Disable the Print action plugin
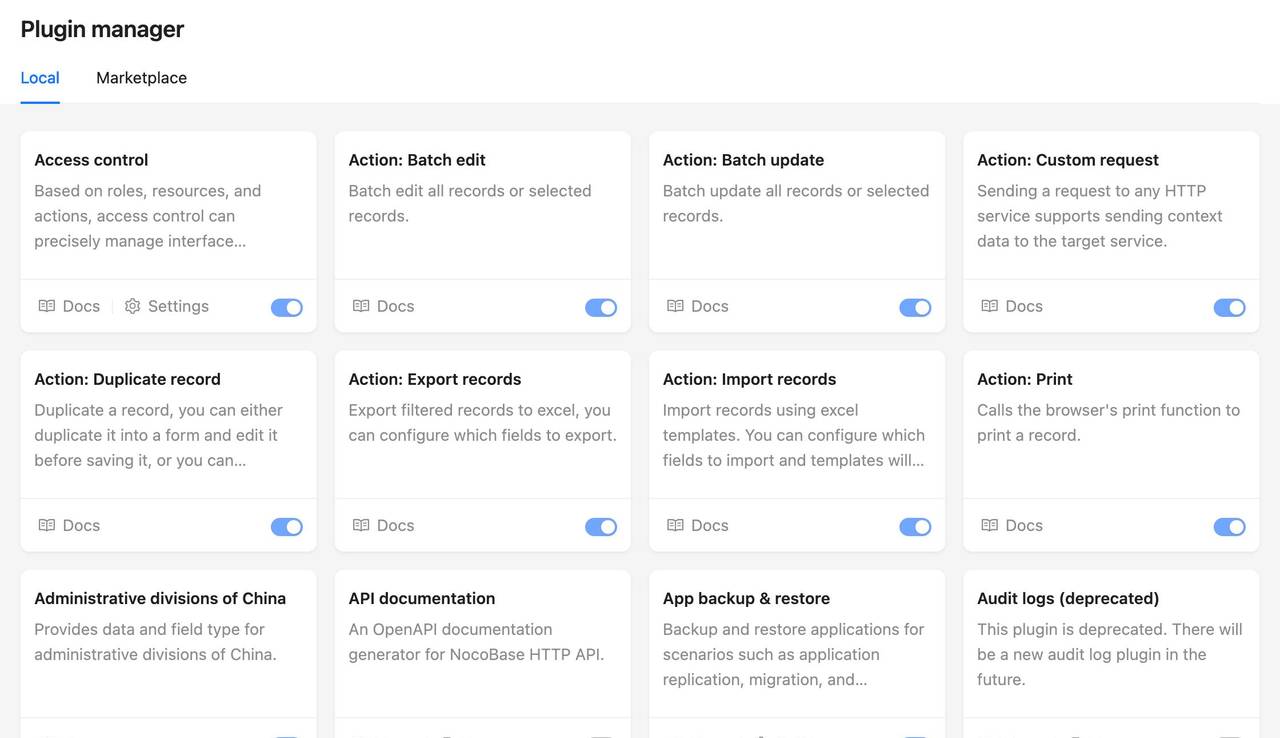This screenshot has width=1280, height=738. tap(1229, 526)
